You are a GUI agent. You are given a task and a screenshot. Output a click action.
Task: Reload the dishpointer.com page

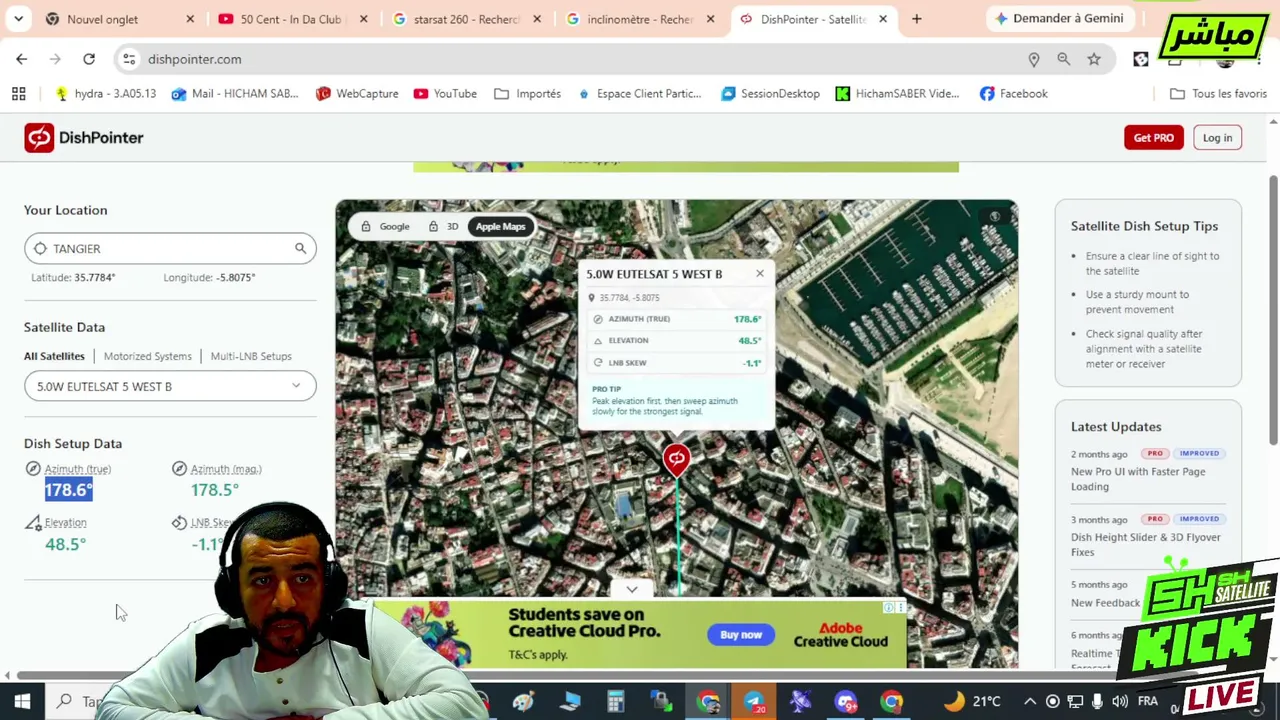(x=89, y=59)
